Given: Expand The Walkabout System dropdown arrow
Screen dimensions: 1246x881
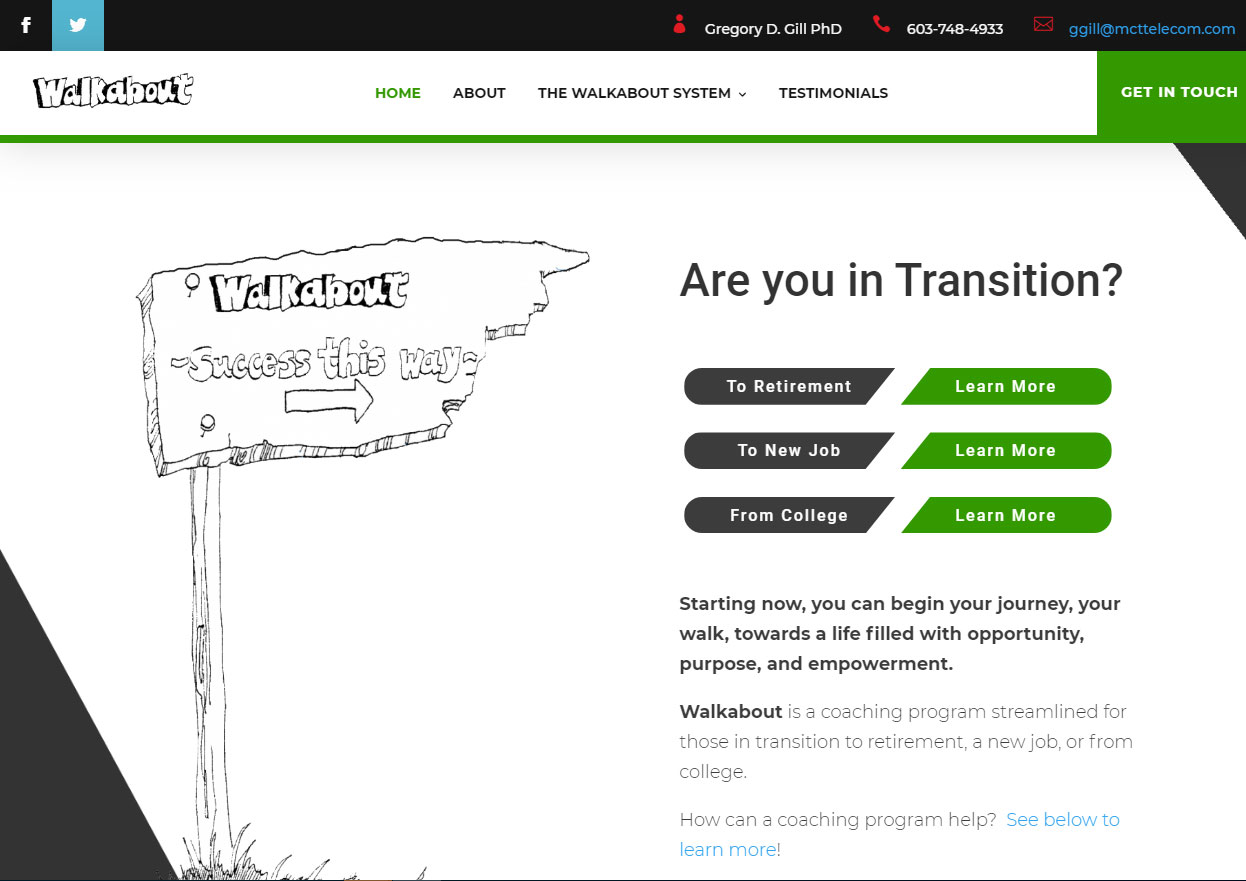Looking at the screenshot, I should (x=743, y=94).
